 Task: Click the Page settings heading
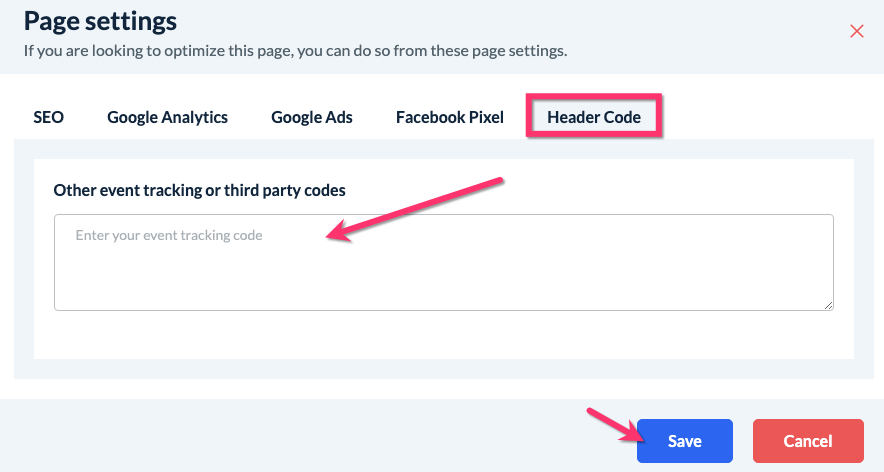(100, 20)
